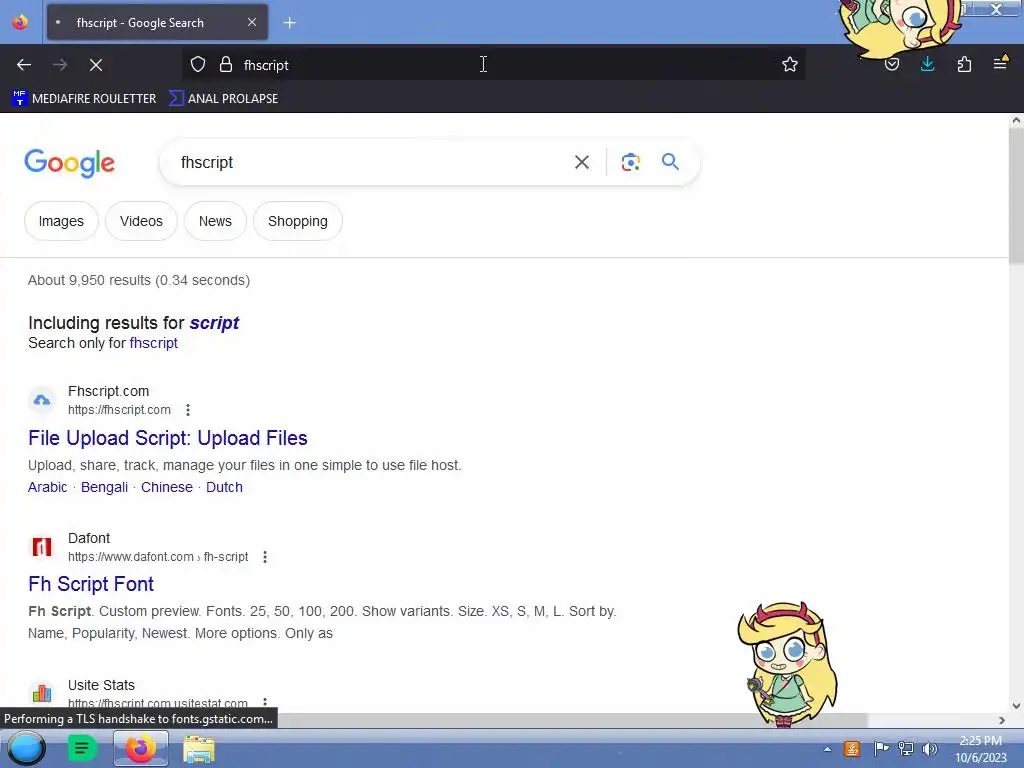
Task: Click the Java update tray icon
Action: pyautogui.click(x=852, y=749)
